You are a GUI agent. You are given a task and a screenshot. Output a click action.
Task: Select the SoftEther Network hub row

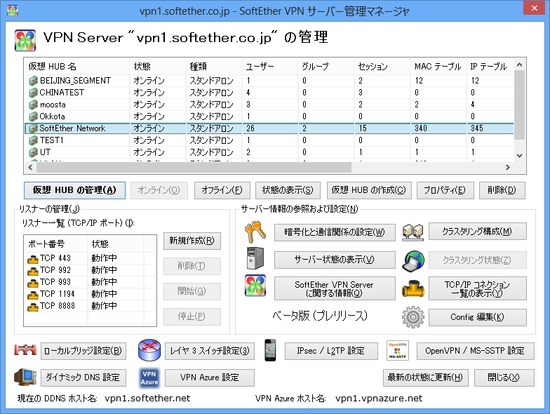(269, 128)
